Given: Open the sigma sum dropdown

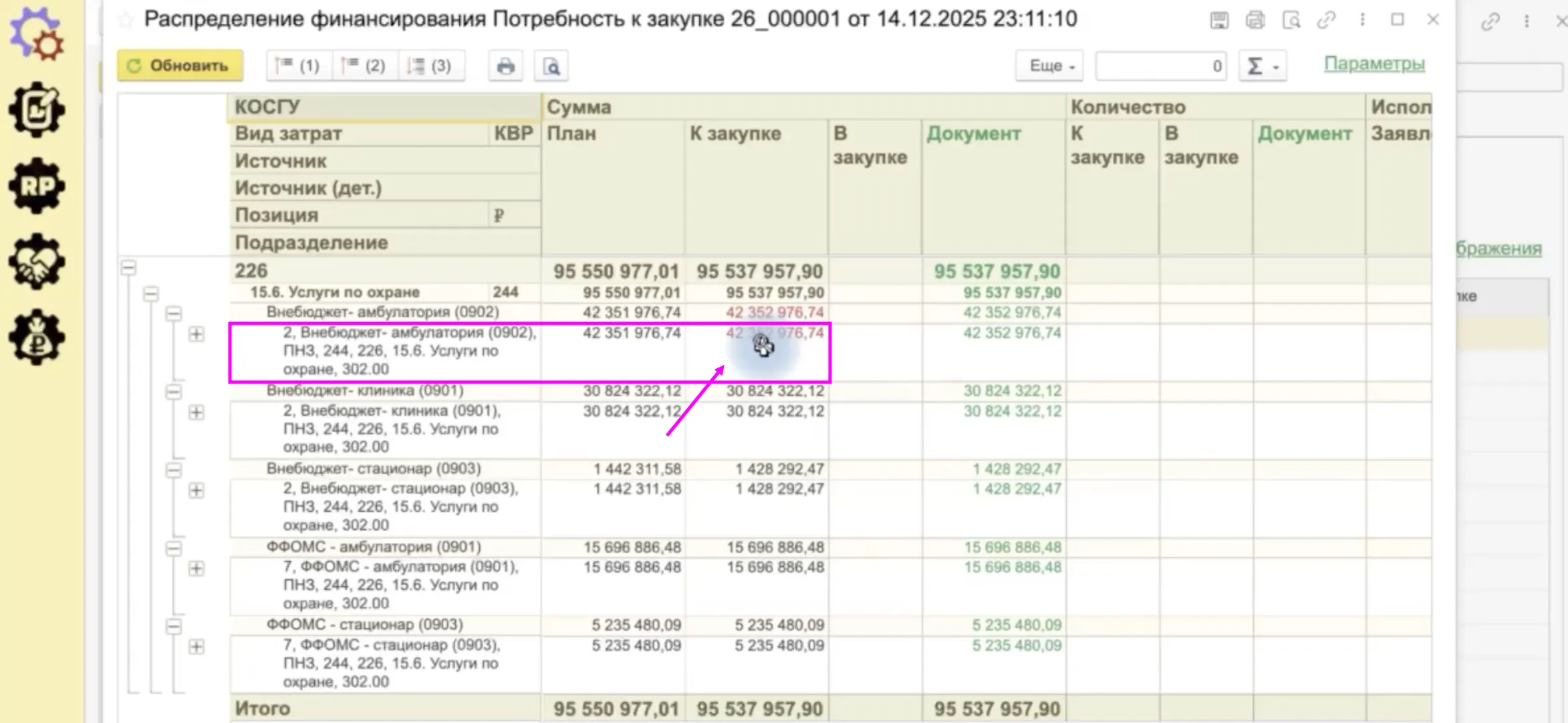Looking at the screenshot, I should [x=1263, y=66].
